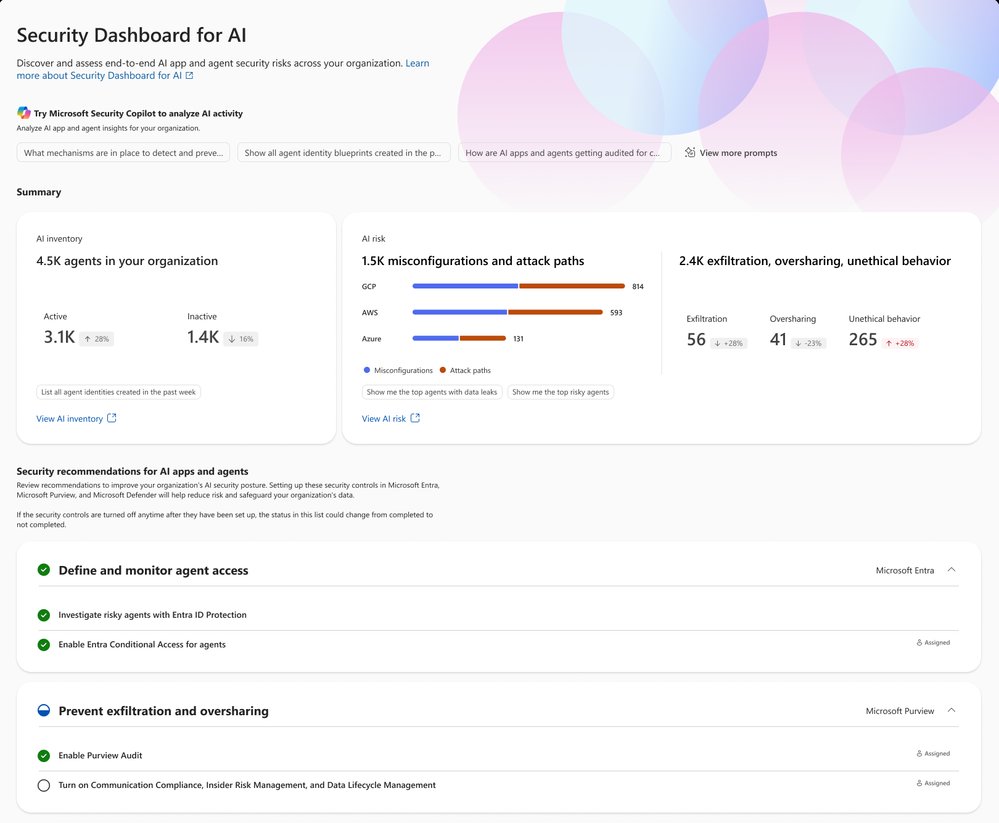Click 'Show me the top risky agents' prompt
Viewport: 999px width, 823px height.
coord(561,392)
